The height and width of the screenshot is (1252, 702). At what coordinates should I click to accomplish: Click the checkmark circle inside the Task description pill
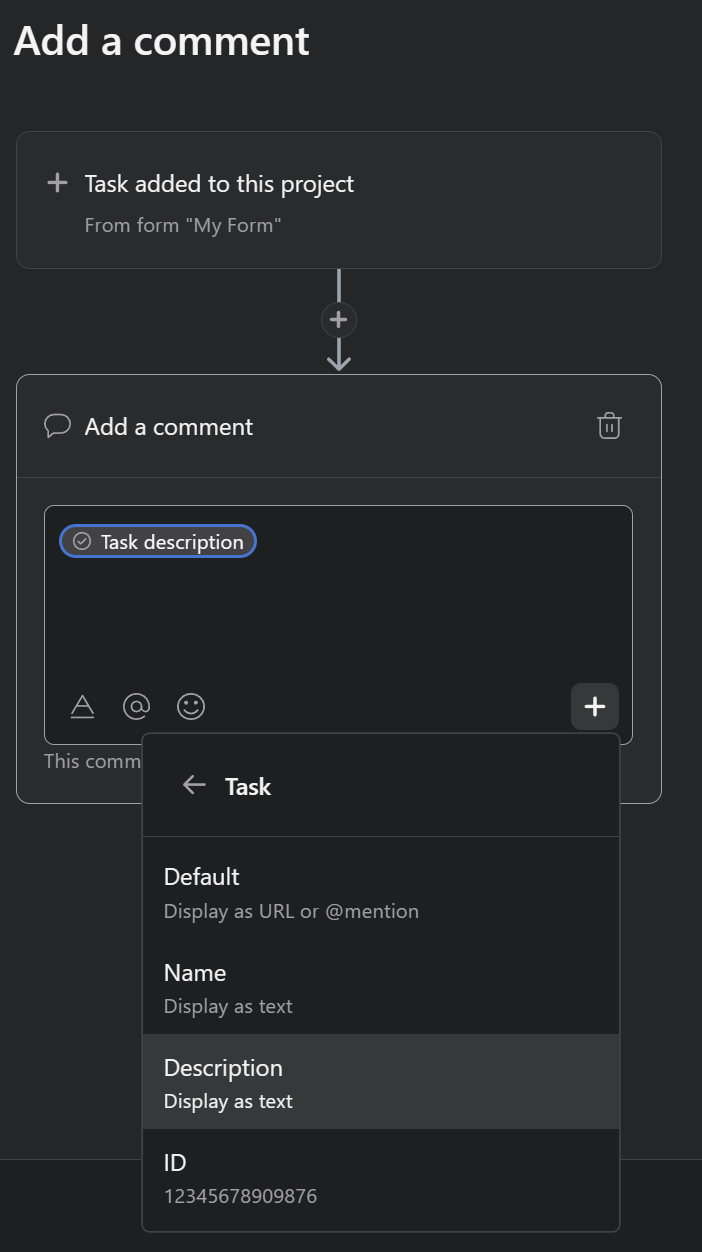[80, 541]
